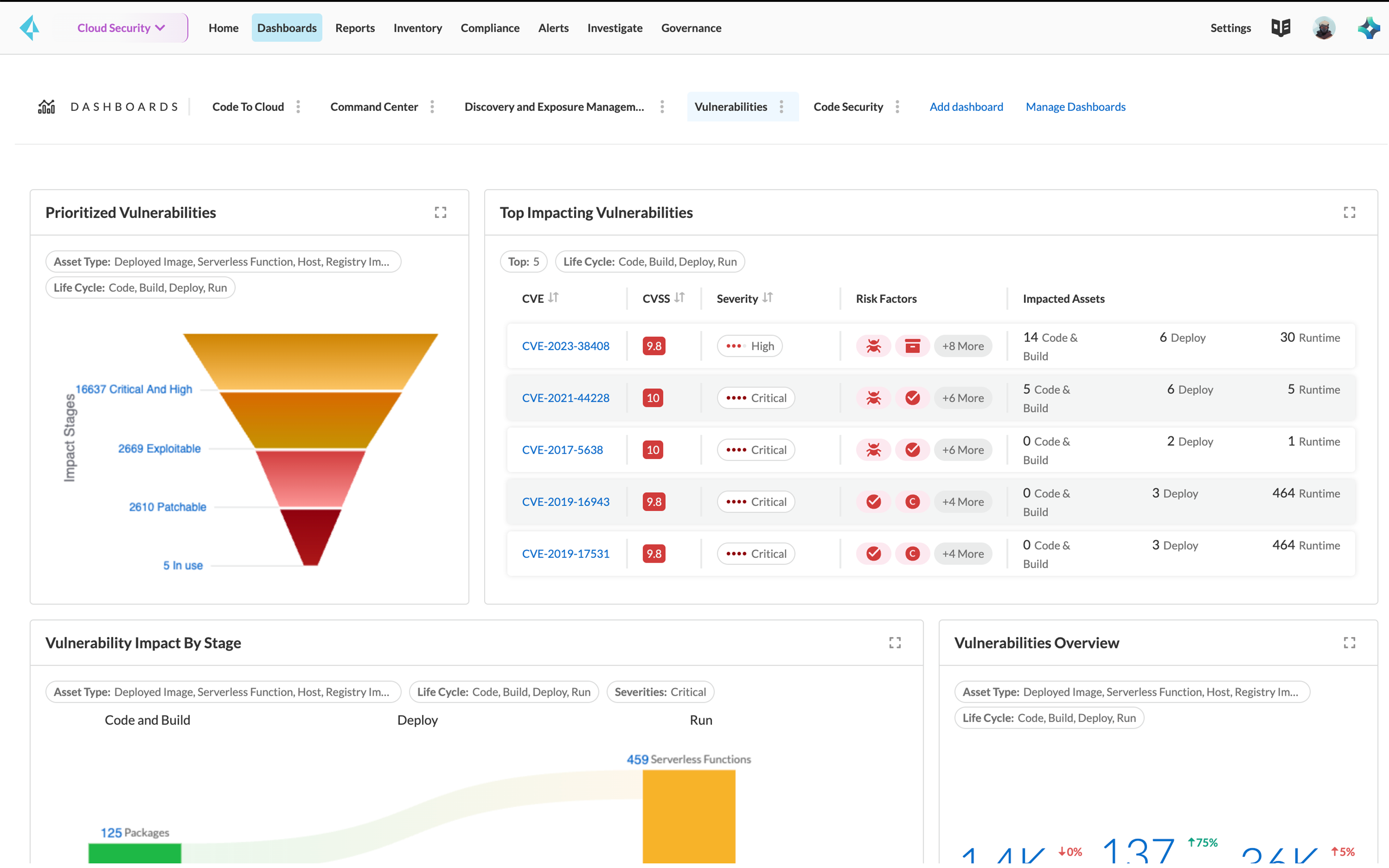Expand the Top Impacting Vulnerabilities widget
This screenshot has width=1389, height=868.
click(x=1349, y=212)
